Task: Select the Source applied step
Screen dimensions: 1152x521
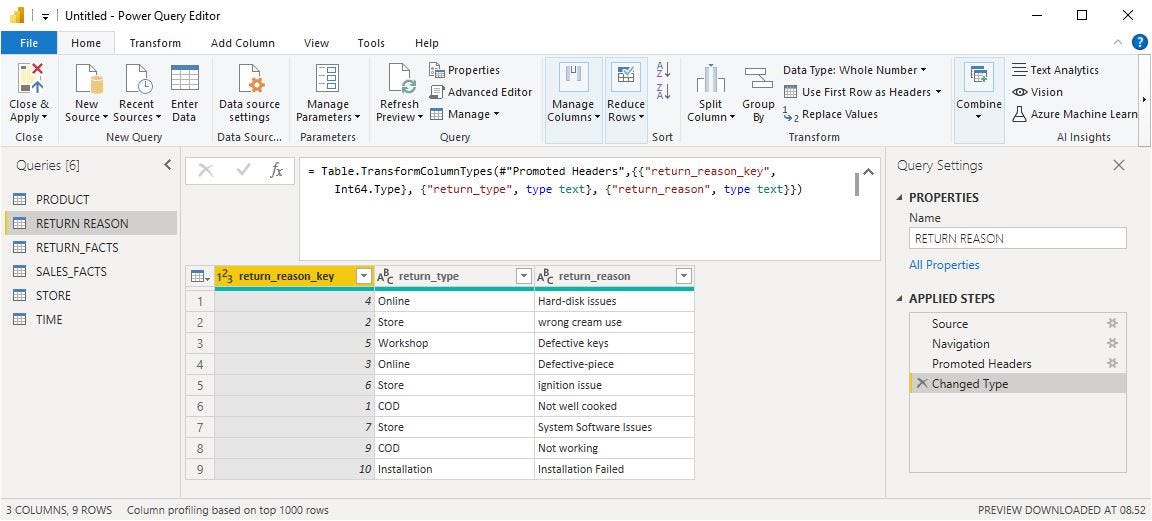Action: pos(1018,323)
